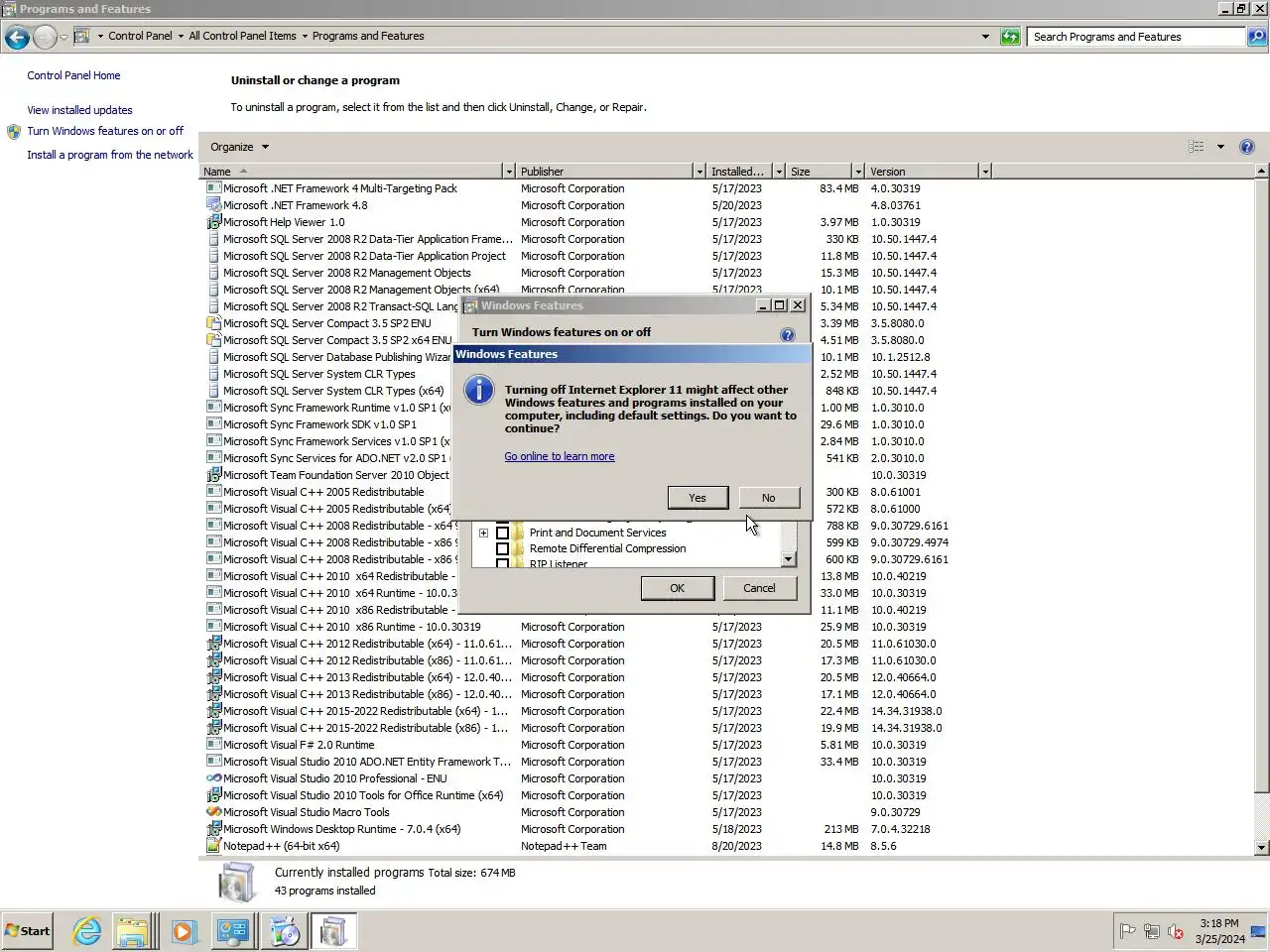The width and height of the screenshot is (1270, 952).
Task: Open the Start menu
Action: pyautogui.click(x=27, y=931)
